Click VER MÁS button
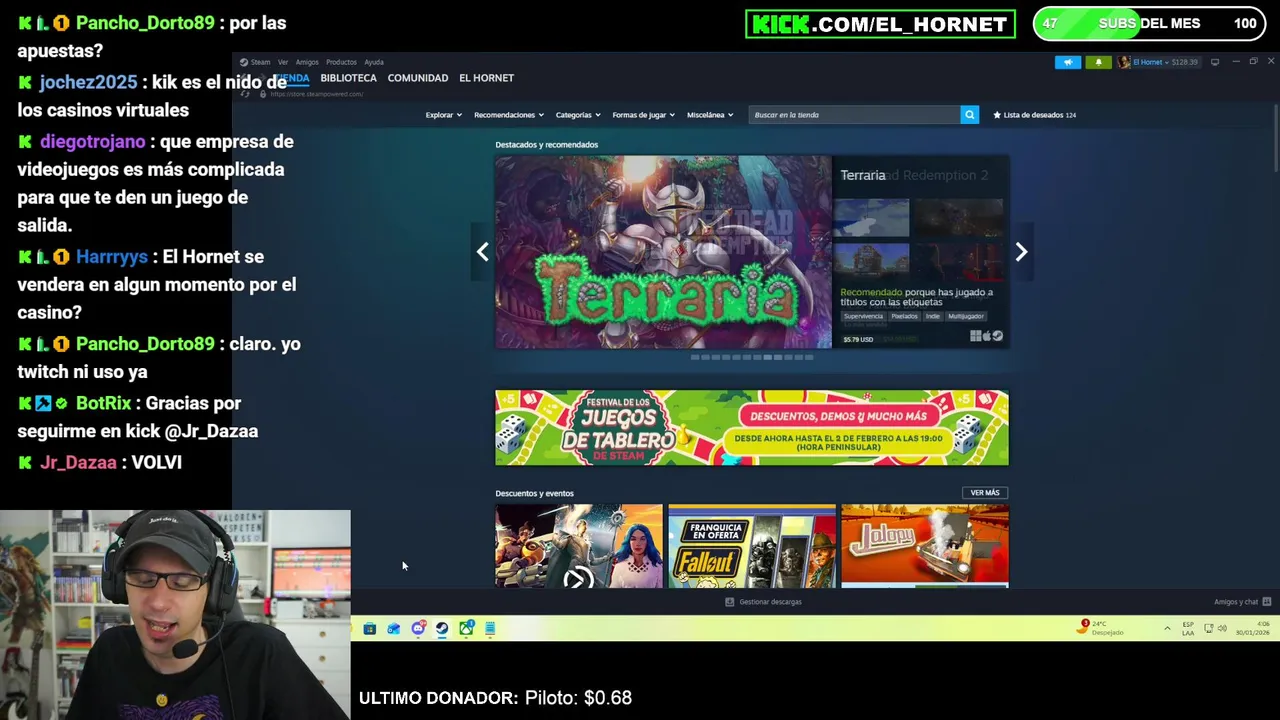The height and width of the screenshot is (720, 1280). [985, 493]
